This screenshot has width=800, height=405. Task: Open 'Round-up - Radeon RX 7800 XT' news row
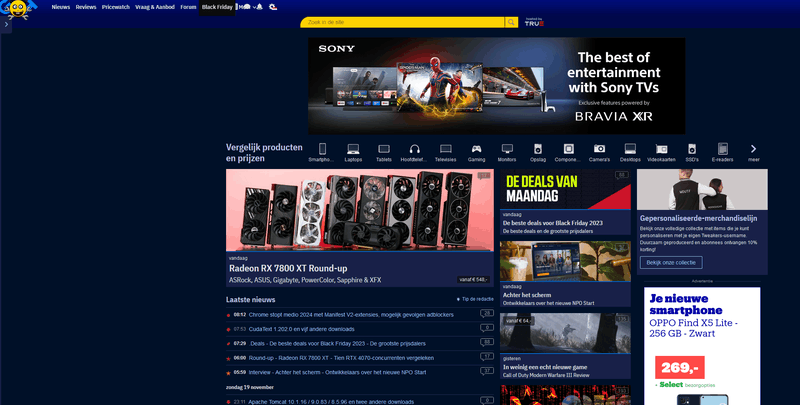pos(341,358)
